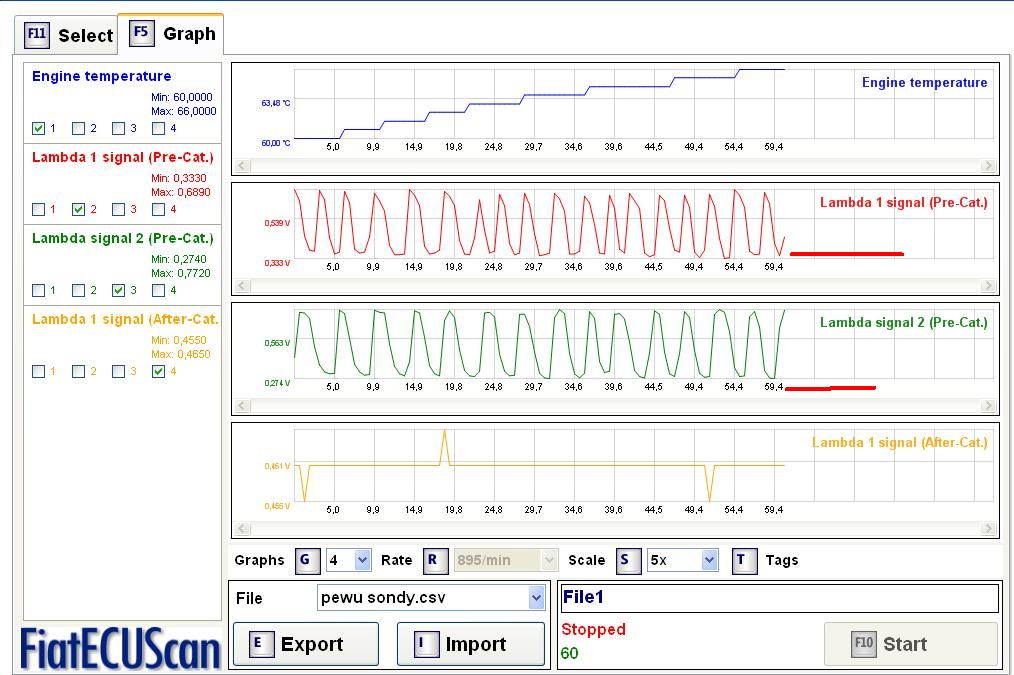Check checkbox 3 under Lambda 1 signal Pre-Cat

tap(119, 209)
